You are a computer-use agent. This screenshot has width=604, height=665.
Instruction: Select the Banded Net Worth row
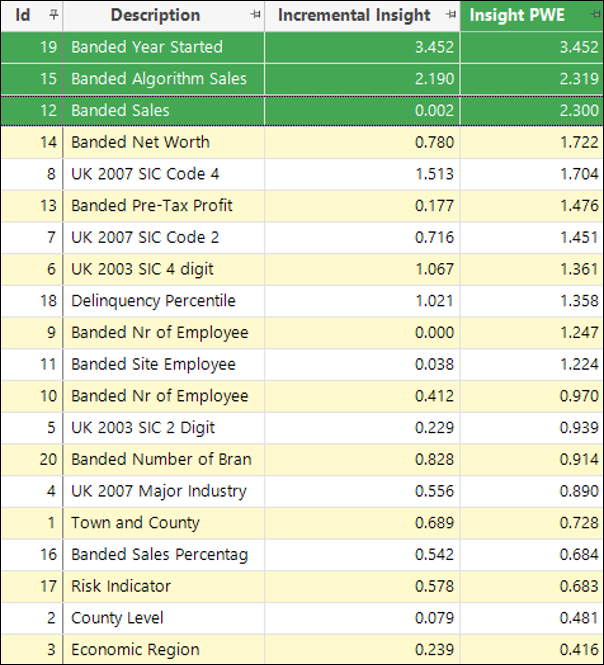click(x=302, y=142)
